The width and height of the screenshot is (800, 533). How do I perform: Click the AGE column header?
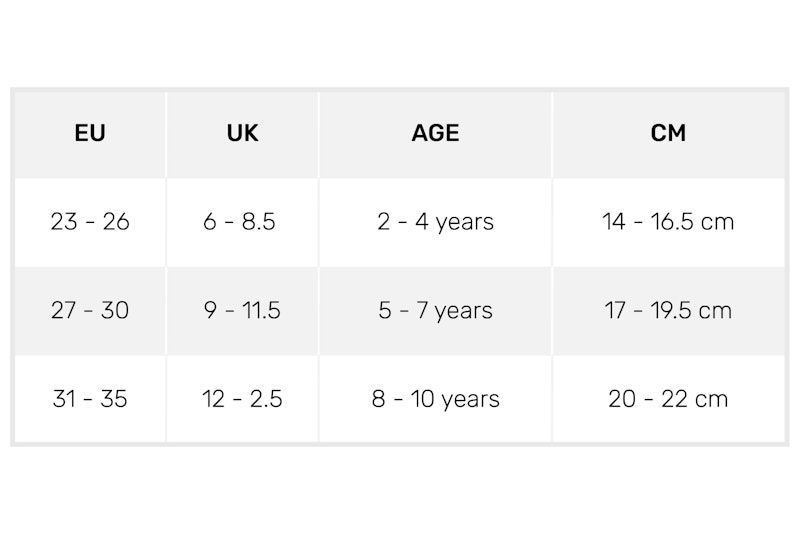(x=435, y=134)
